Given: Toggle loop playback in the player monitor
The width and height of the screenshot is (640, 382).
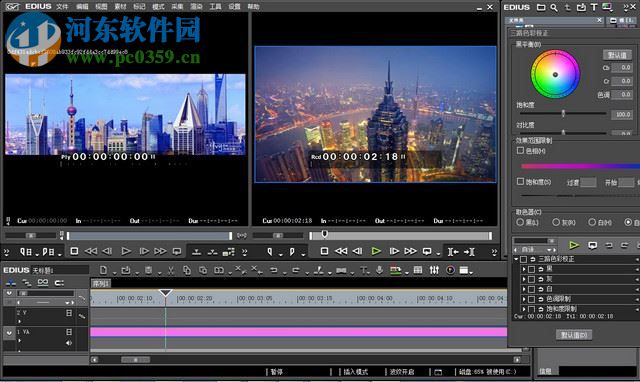Looking at the screenshot, I should (177, 251).
